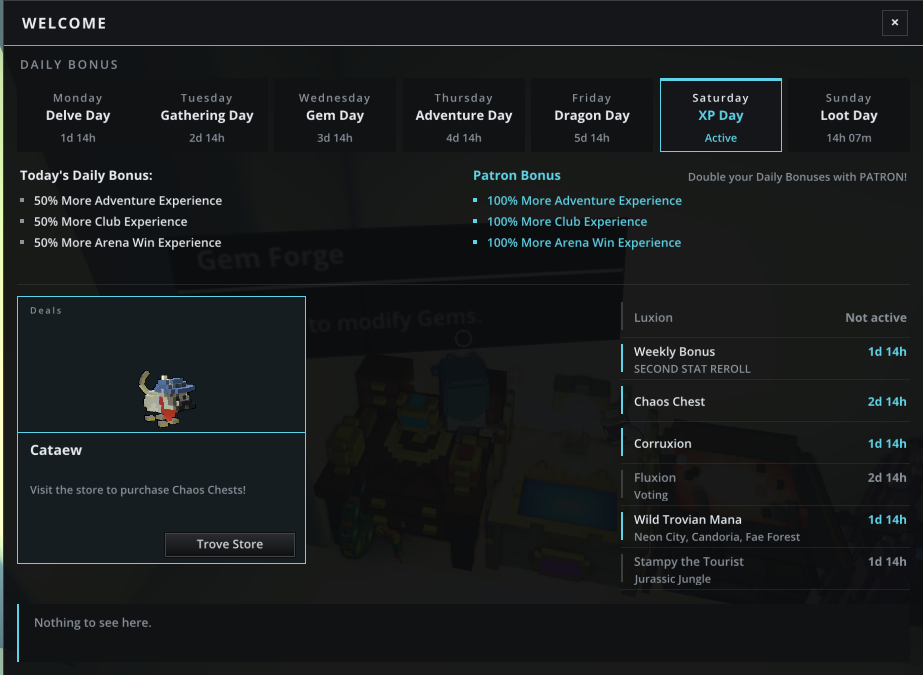Click the Luxion status row
Viewport: 923px width, 675px height.
(x=765, y=317)
